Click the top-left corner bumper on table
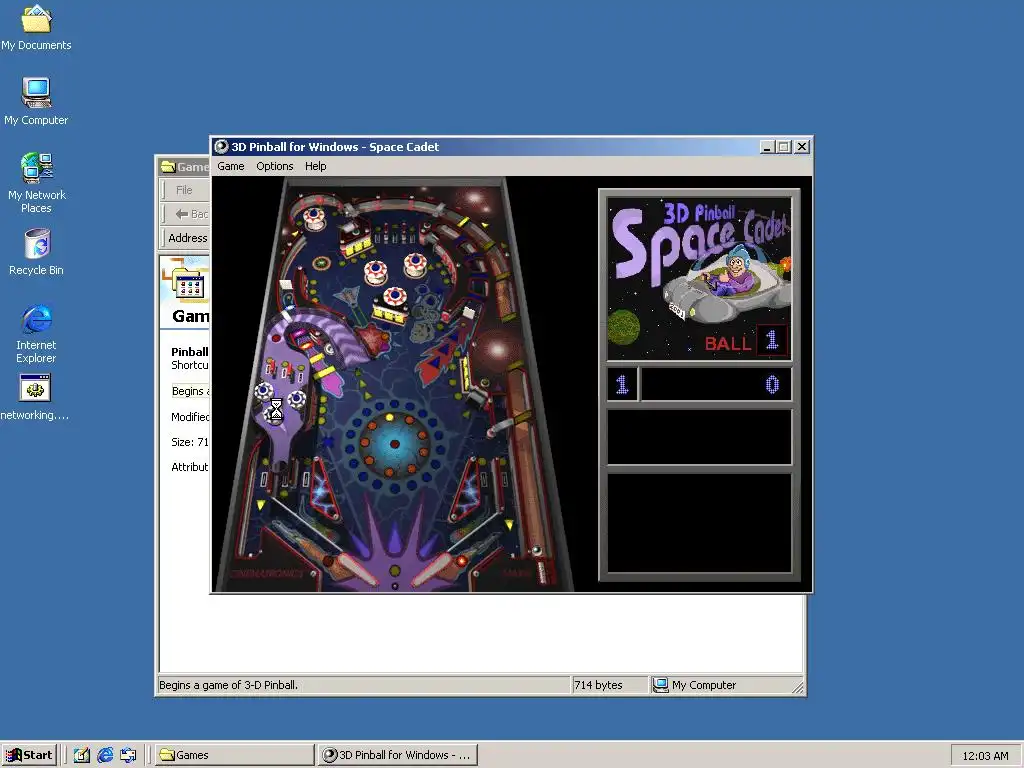This screenshot has width=1024, height=768. coord(314,217)
